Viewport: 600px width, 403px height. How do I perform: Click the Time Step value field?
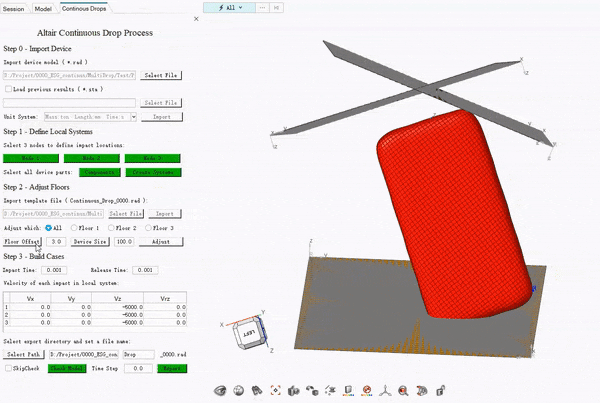(x=138, y=368)
